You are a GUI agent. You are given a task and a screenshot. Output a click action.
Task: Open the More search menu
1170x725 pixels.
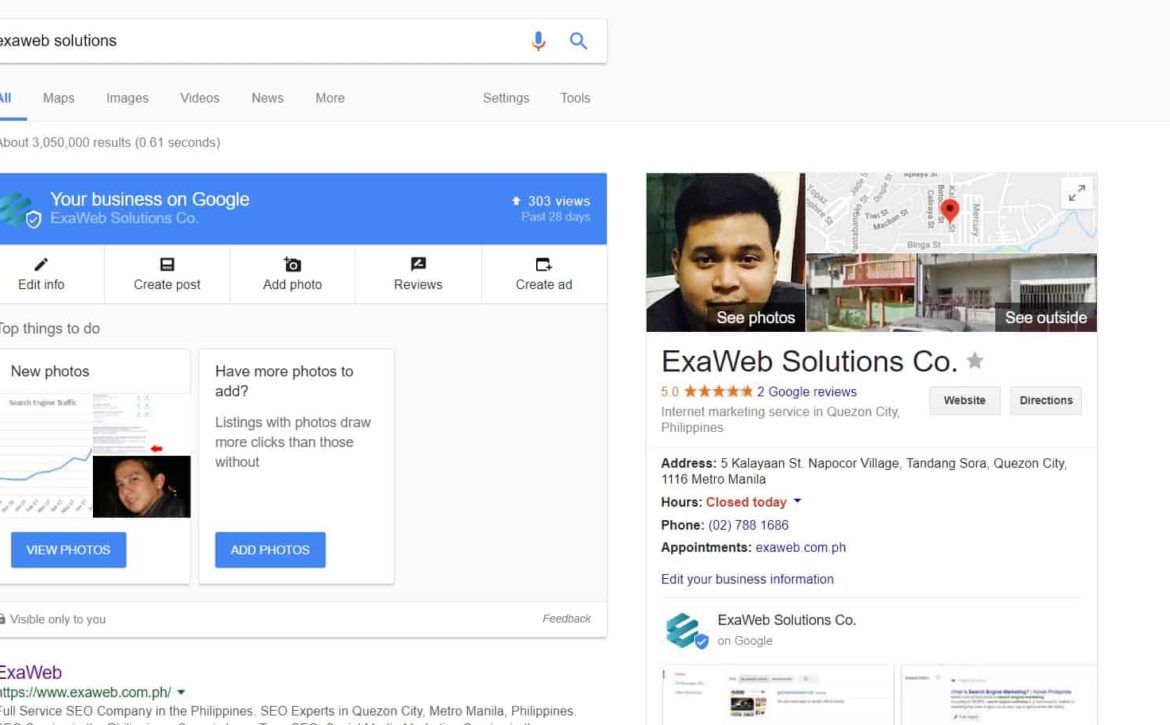tap(330, 98)
